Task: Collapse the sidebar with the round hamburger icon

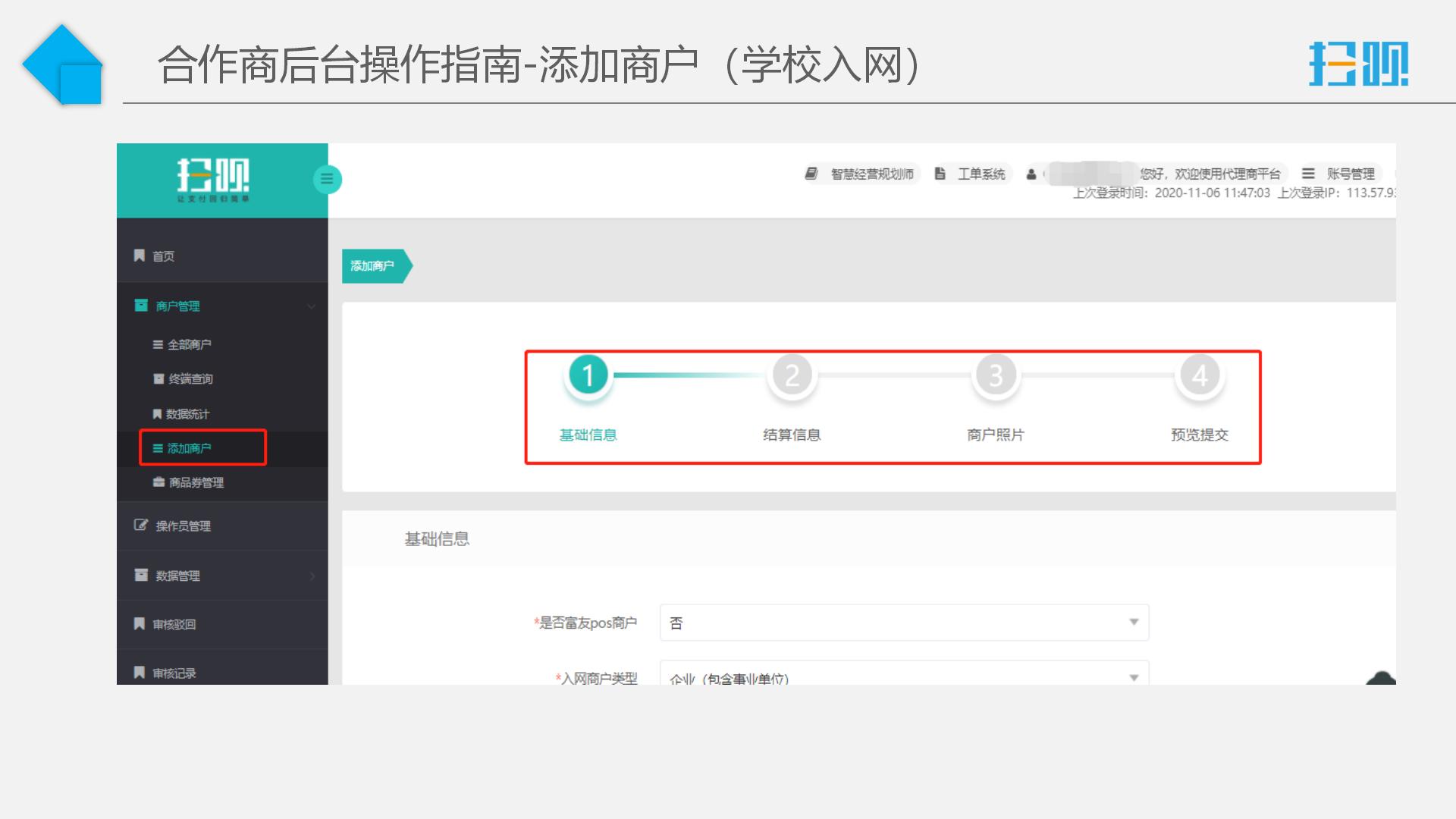Action: click(328, 180)
